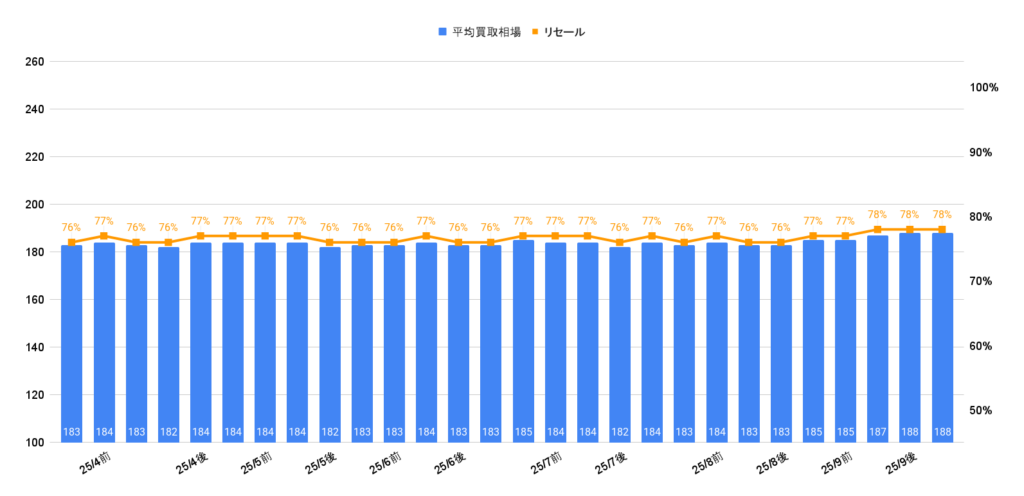This screenshot has height=496, width=1024.
Task: Select the 平均買取相場 legend text
Action: [486, 32]
